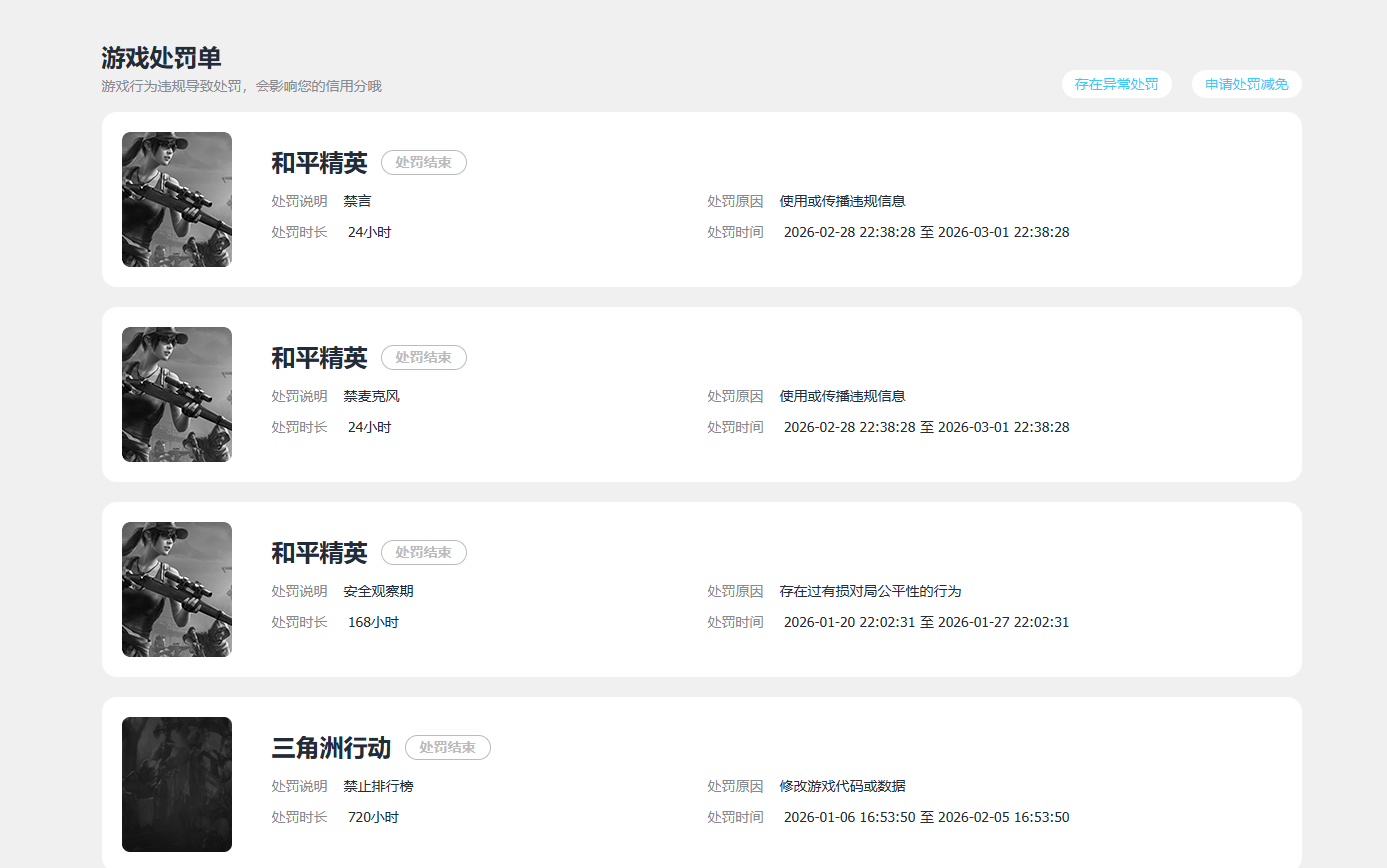Open the 禁言 card's 和平精英 game thumbnail
The height and width of the screenshot is (868, 1387).
point(177,199)
